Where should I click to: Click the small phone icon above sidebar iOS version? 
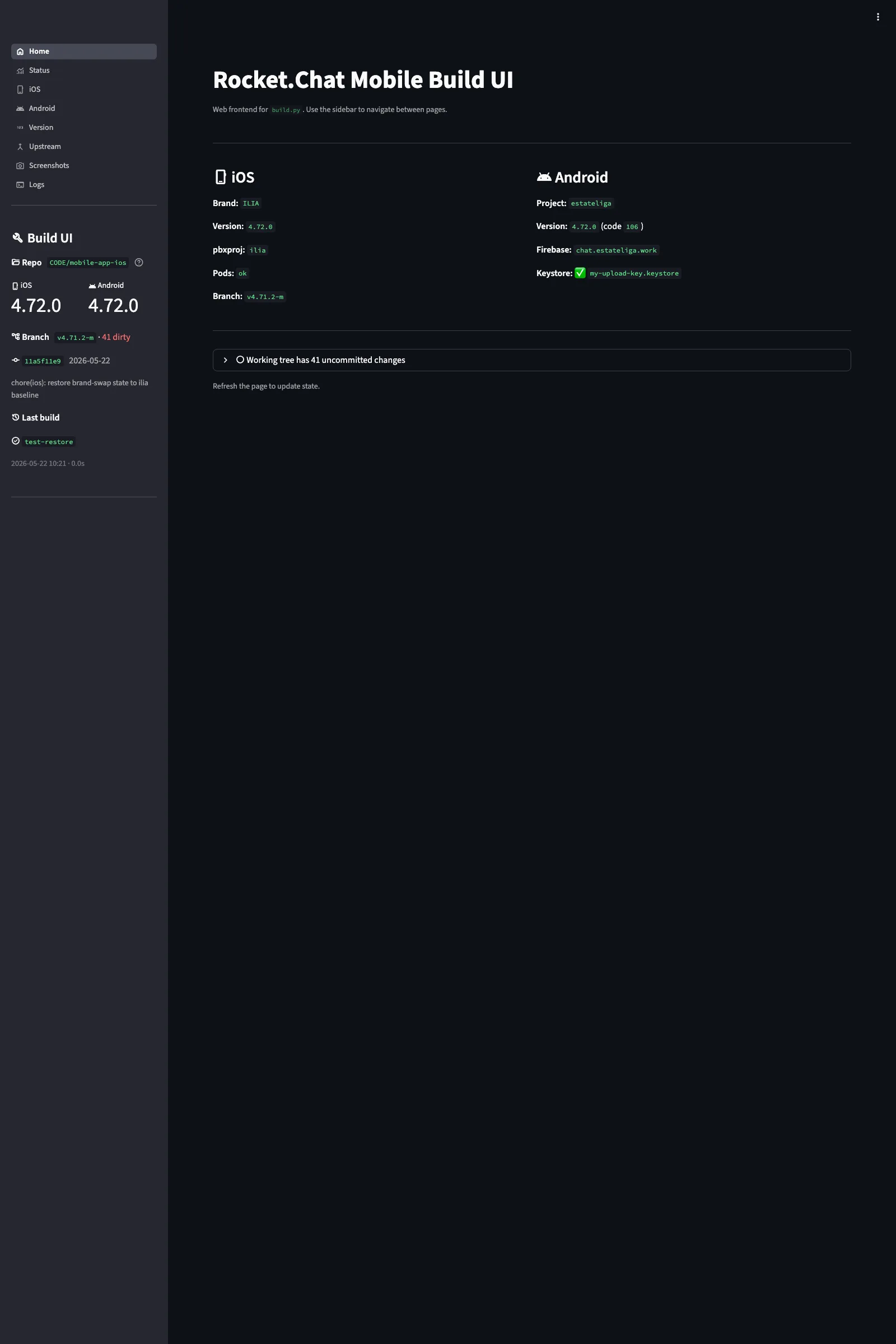(15, 286)
